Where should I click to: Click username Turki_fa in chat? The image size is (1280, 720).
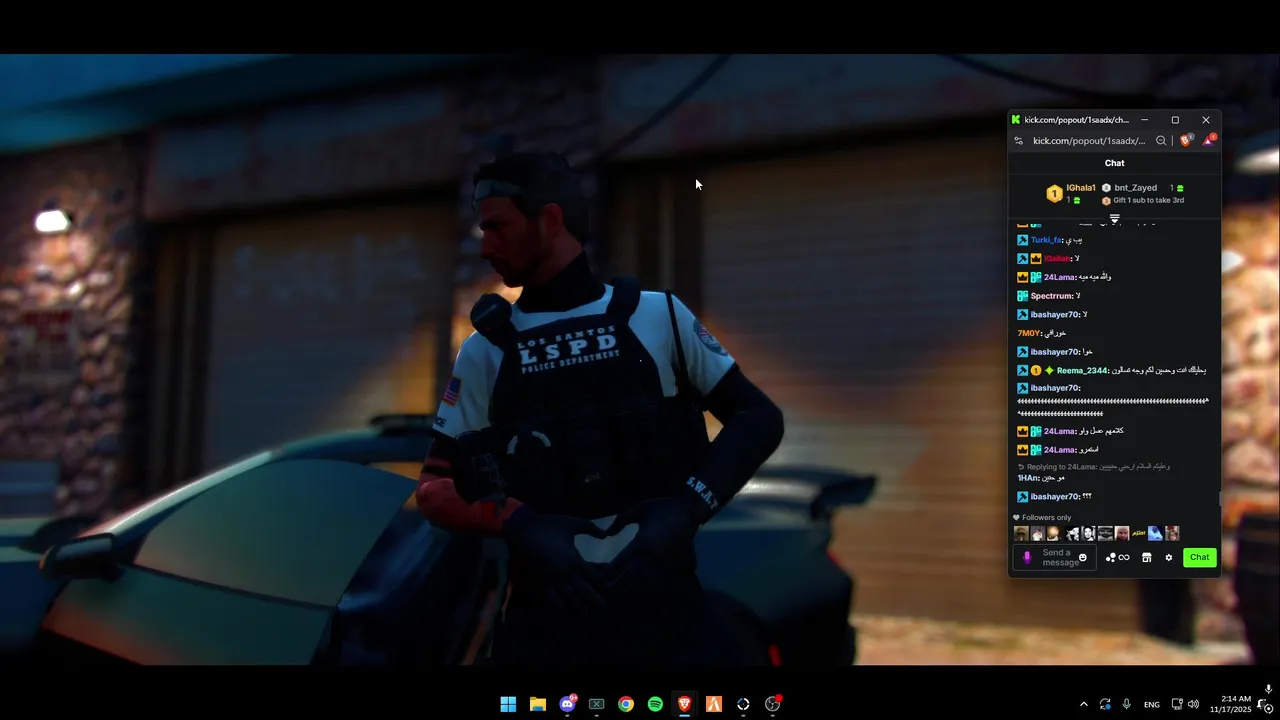pos(1046,240)
